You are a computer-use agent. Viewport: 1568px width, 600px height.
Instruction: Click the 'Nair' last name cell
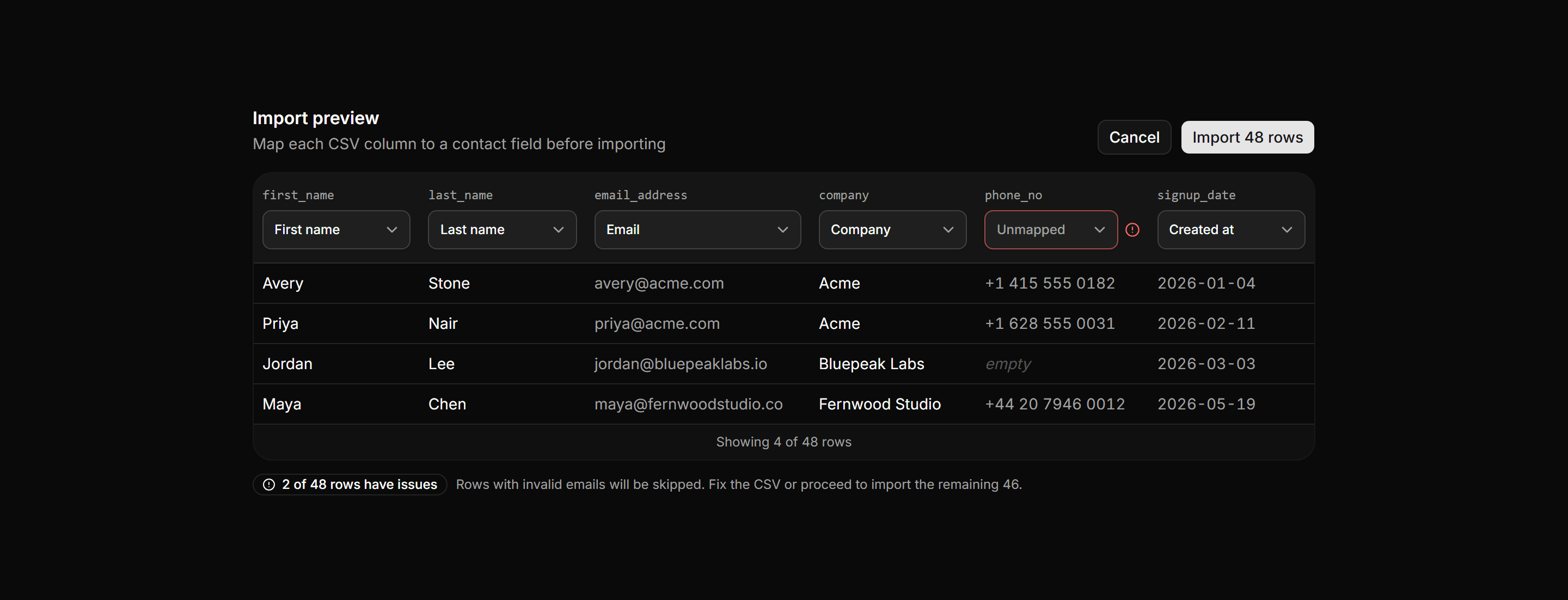point(443,324)
